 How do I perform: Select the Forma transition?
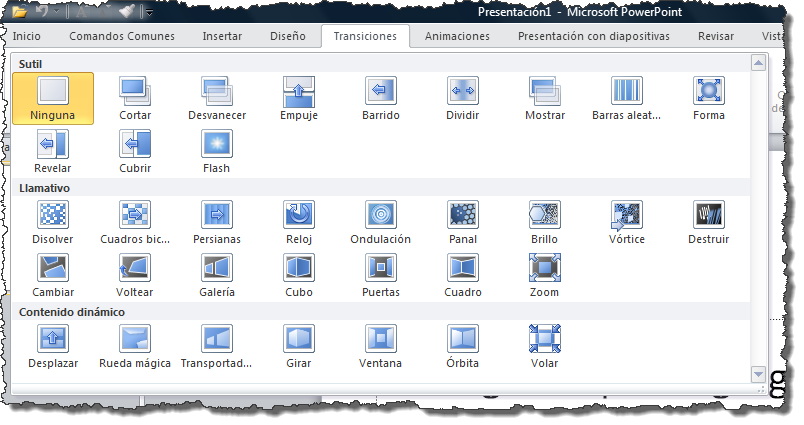coord(709,98)
